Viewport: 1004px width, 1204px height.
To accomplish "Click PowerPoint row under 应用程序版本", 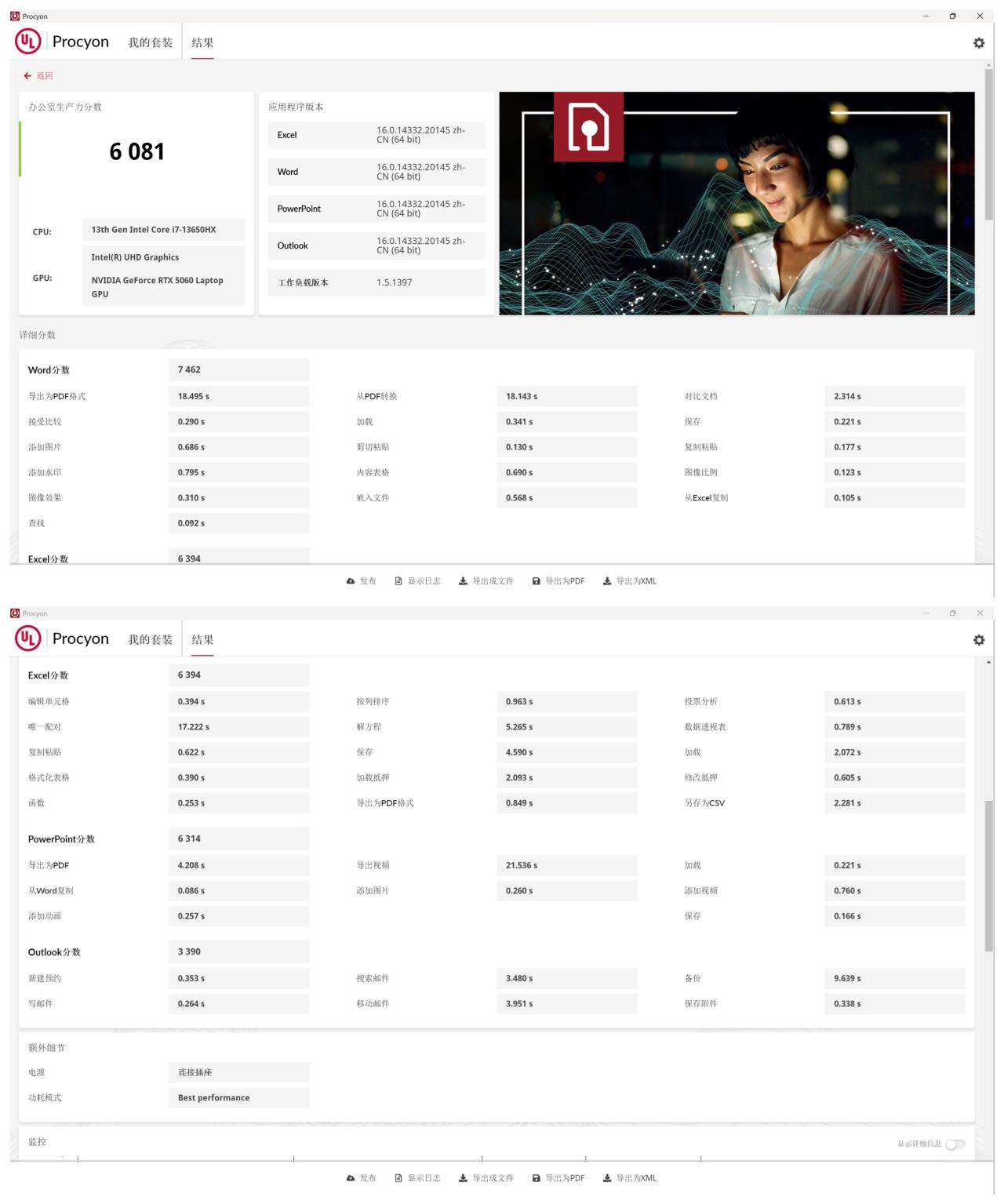I will coord(376,209).
